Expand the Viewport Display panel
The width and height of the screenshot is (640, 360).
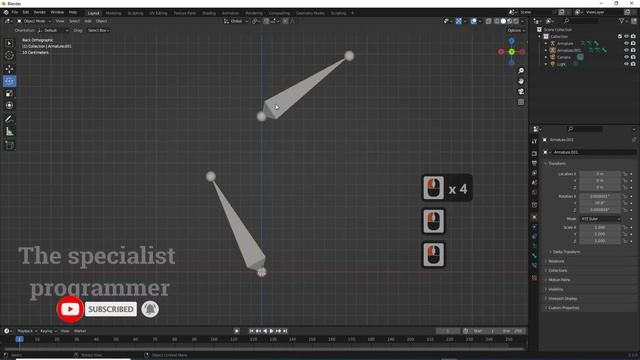coord(561,299)
